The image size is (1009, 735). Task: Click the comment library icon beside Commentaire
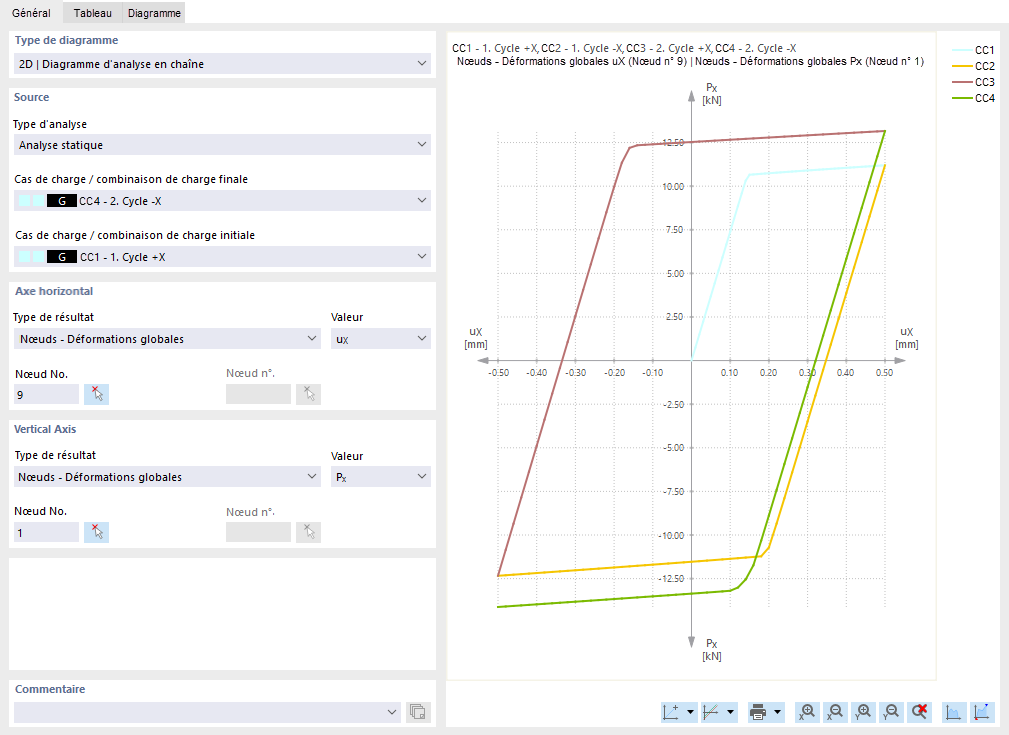(x=418, y=712)
